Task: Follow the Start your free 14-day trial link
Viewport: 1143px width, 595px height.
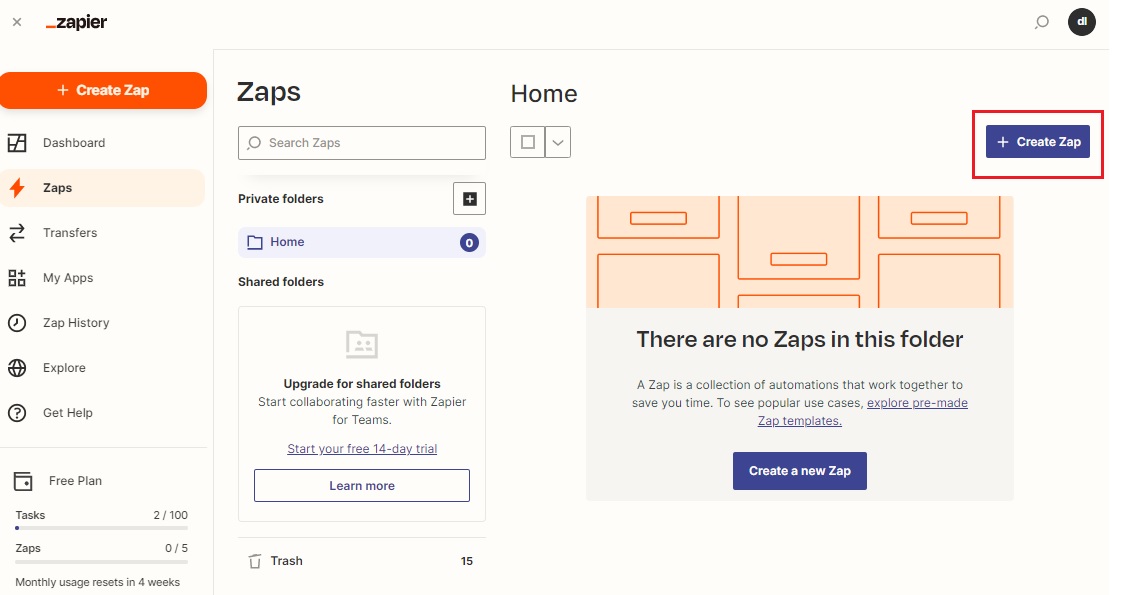Action: 362,449
